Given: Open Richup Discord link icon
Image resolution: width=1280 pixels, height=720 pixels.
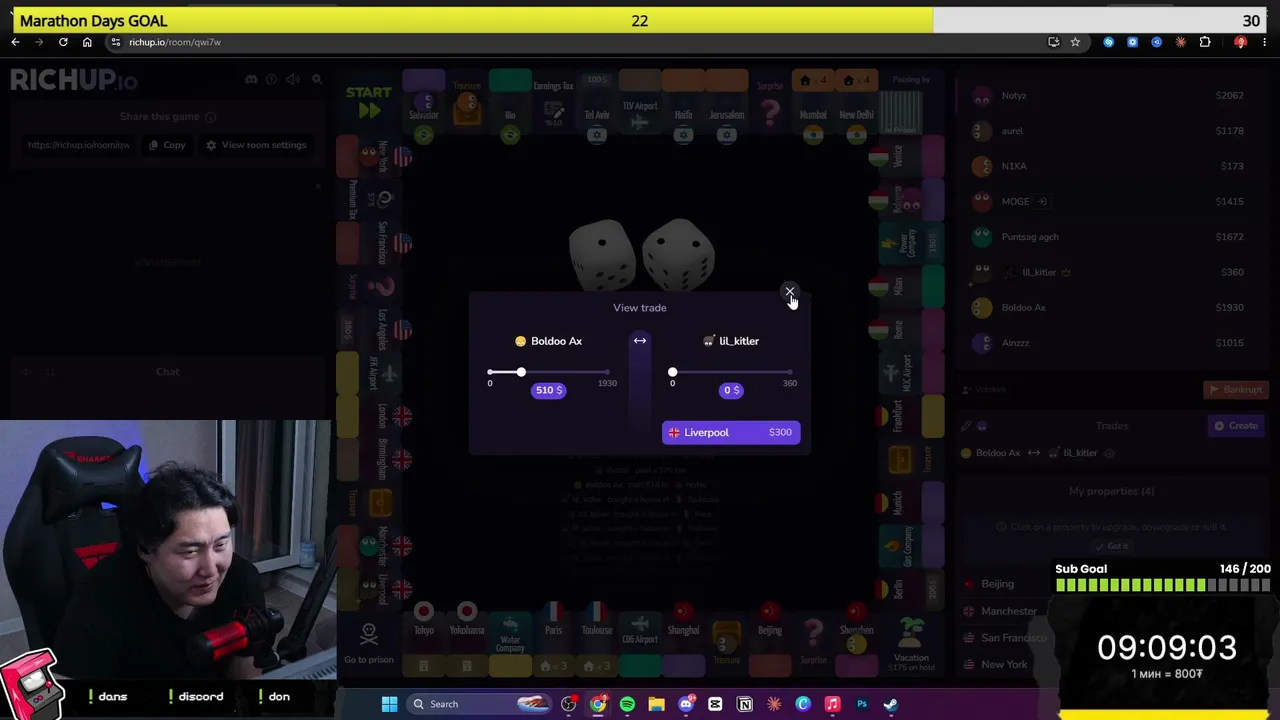Looking at the screenshot, I should [x=251, y=80].
